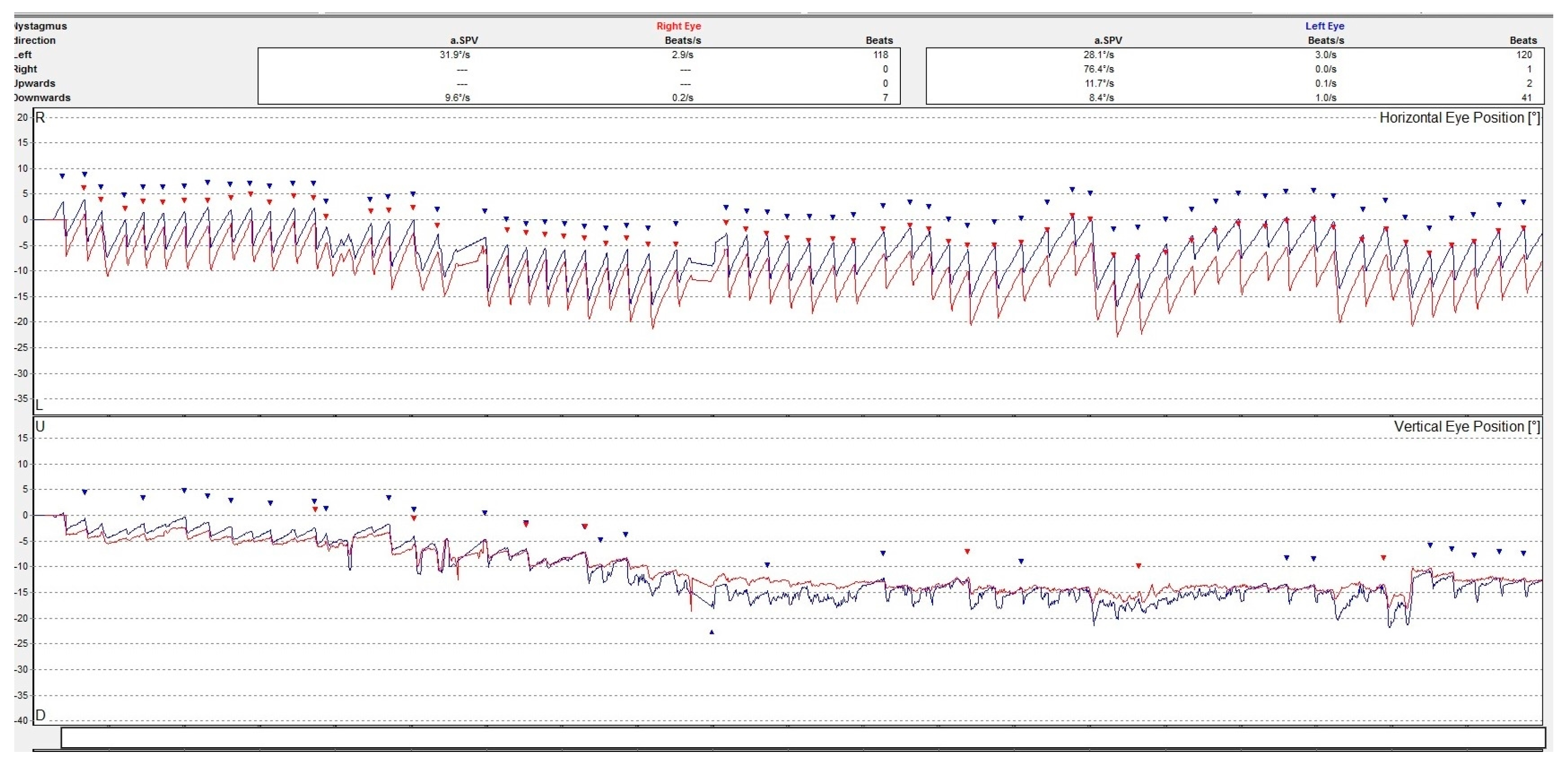Click the empty timeline bar below charts

(x=802, y=737)
